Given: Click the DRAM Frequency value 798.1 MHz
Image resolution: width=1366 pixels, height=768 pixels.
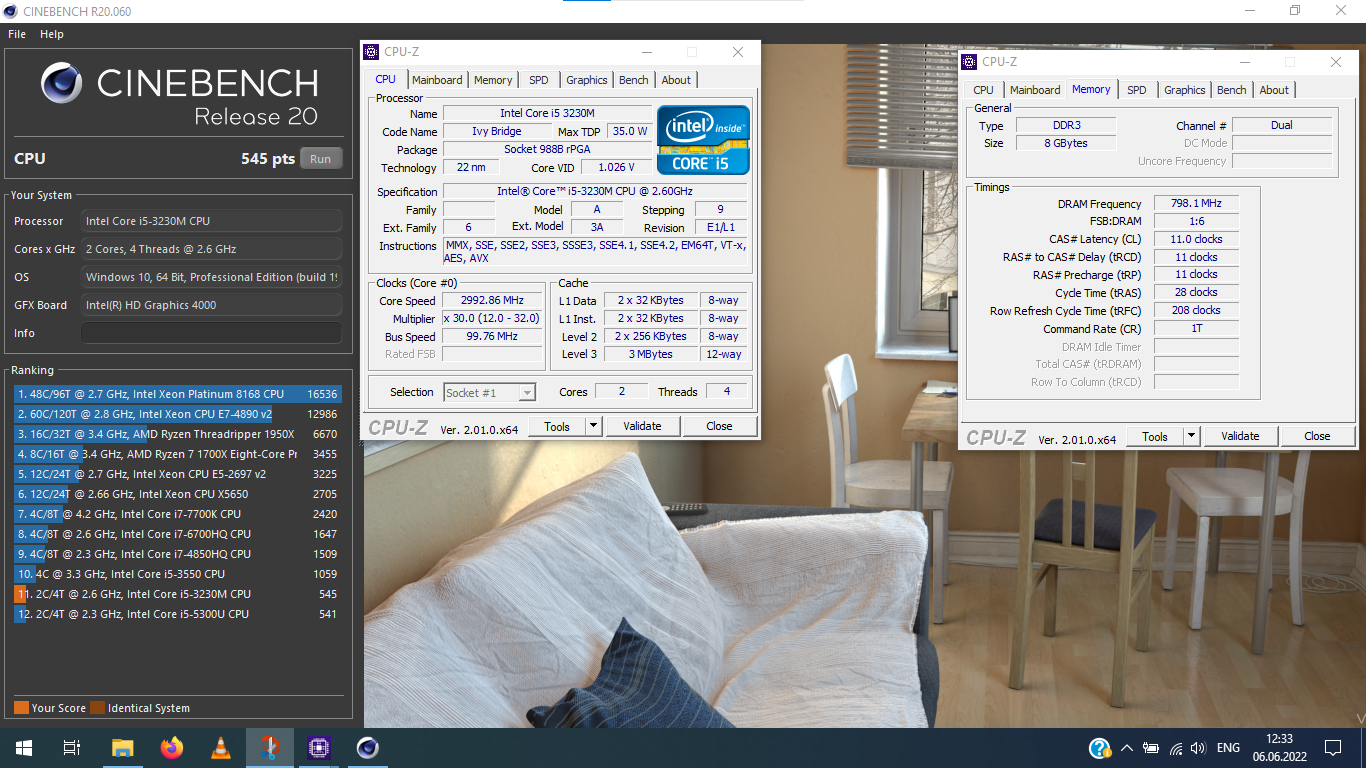Looking at the screenshot, I should click(x=1196, y=203).
